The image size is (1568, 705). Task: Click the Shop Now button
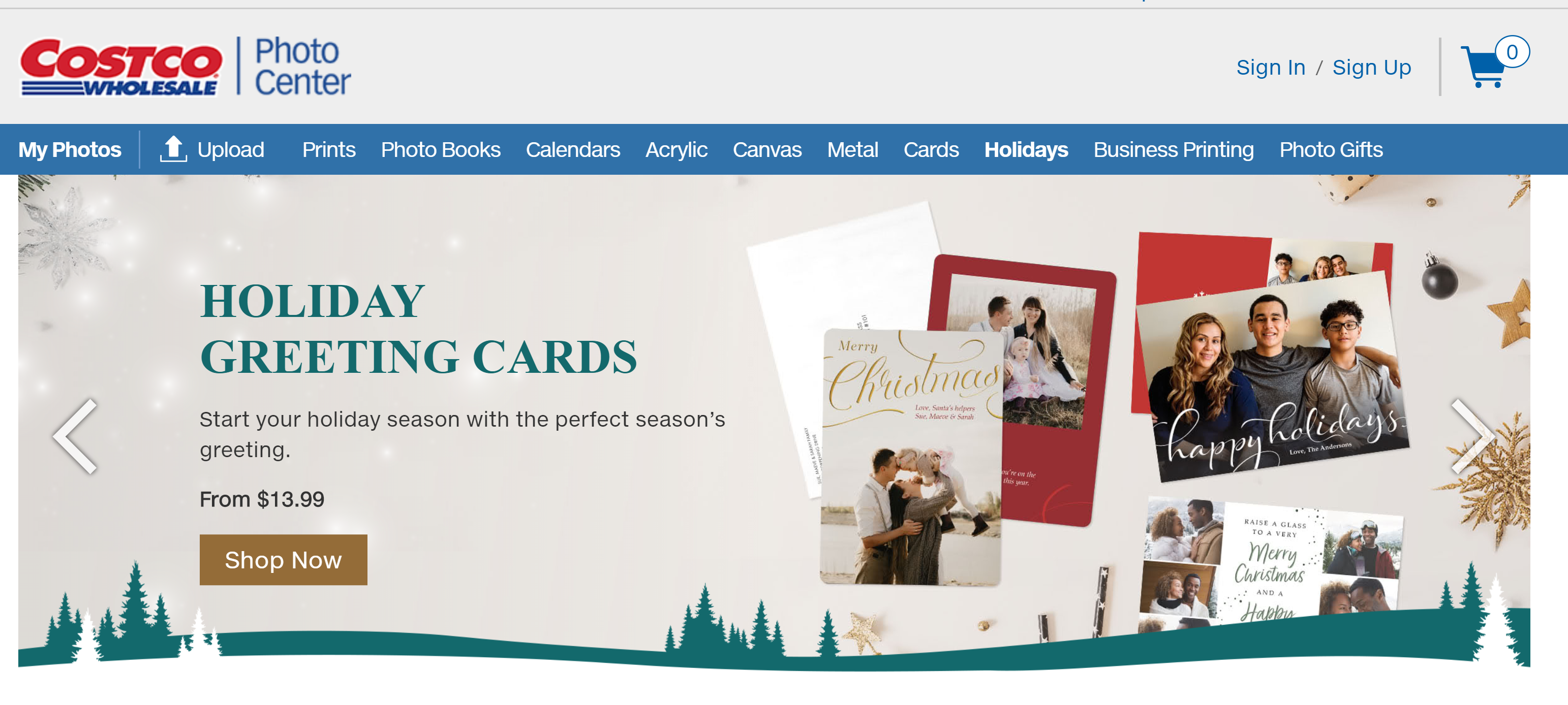tap(283, 560)
